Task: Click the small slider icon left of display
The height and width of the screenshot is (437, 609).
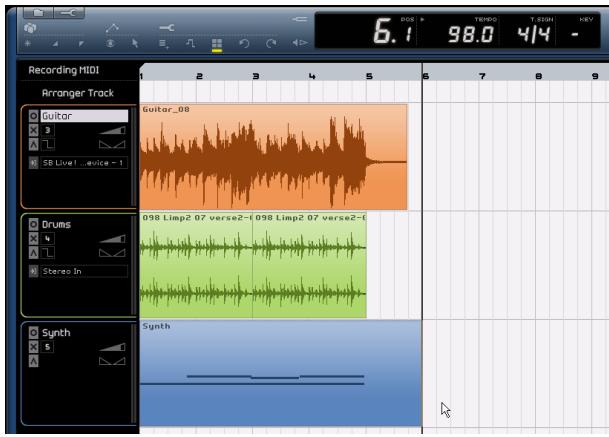Action: pyautogui.click(x=299, y=19)
